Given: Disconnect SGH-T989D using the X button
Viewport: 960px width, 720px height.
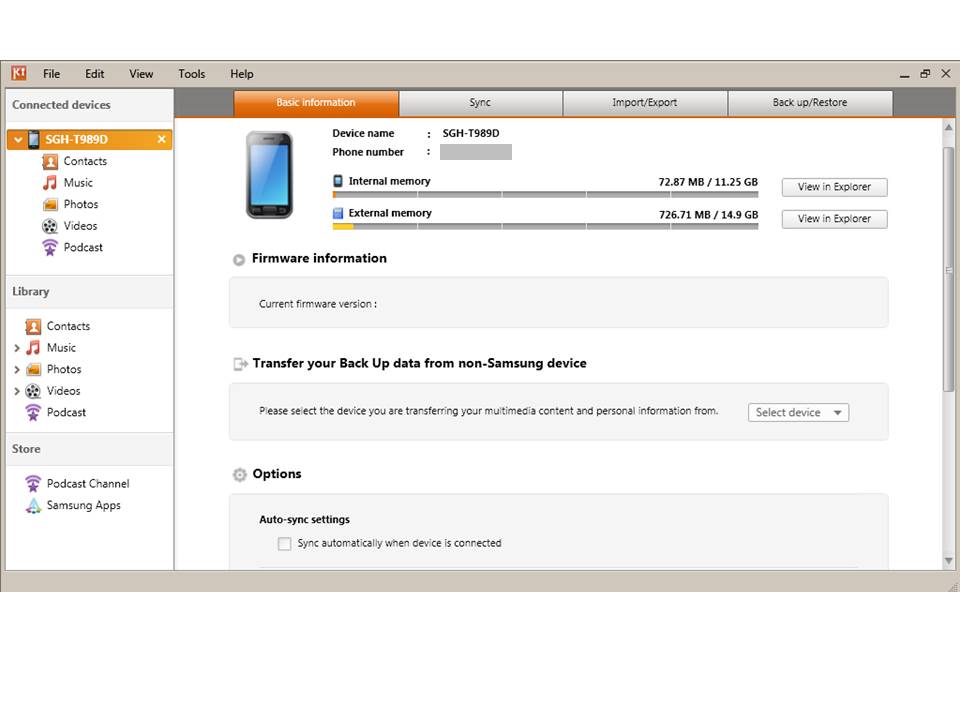Looking at the screenshot, I should (161, 140).
